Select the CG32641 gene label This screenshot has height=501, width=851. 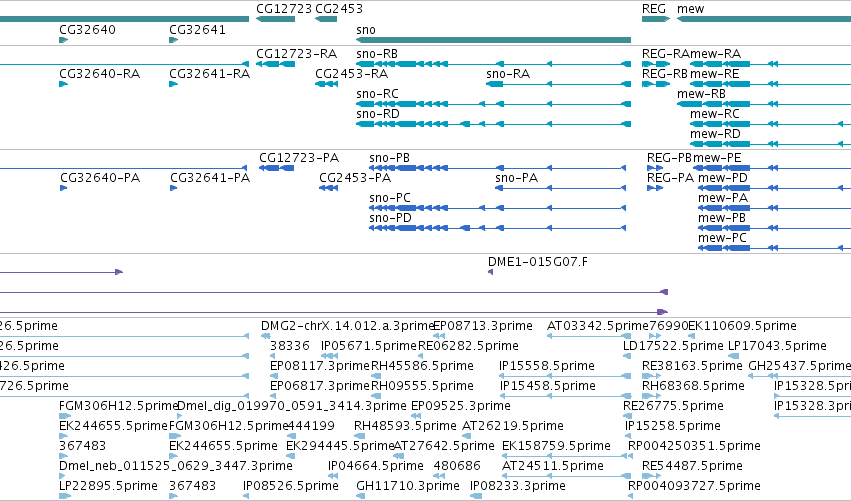[x=198, y=29]
